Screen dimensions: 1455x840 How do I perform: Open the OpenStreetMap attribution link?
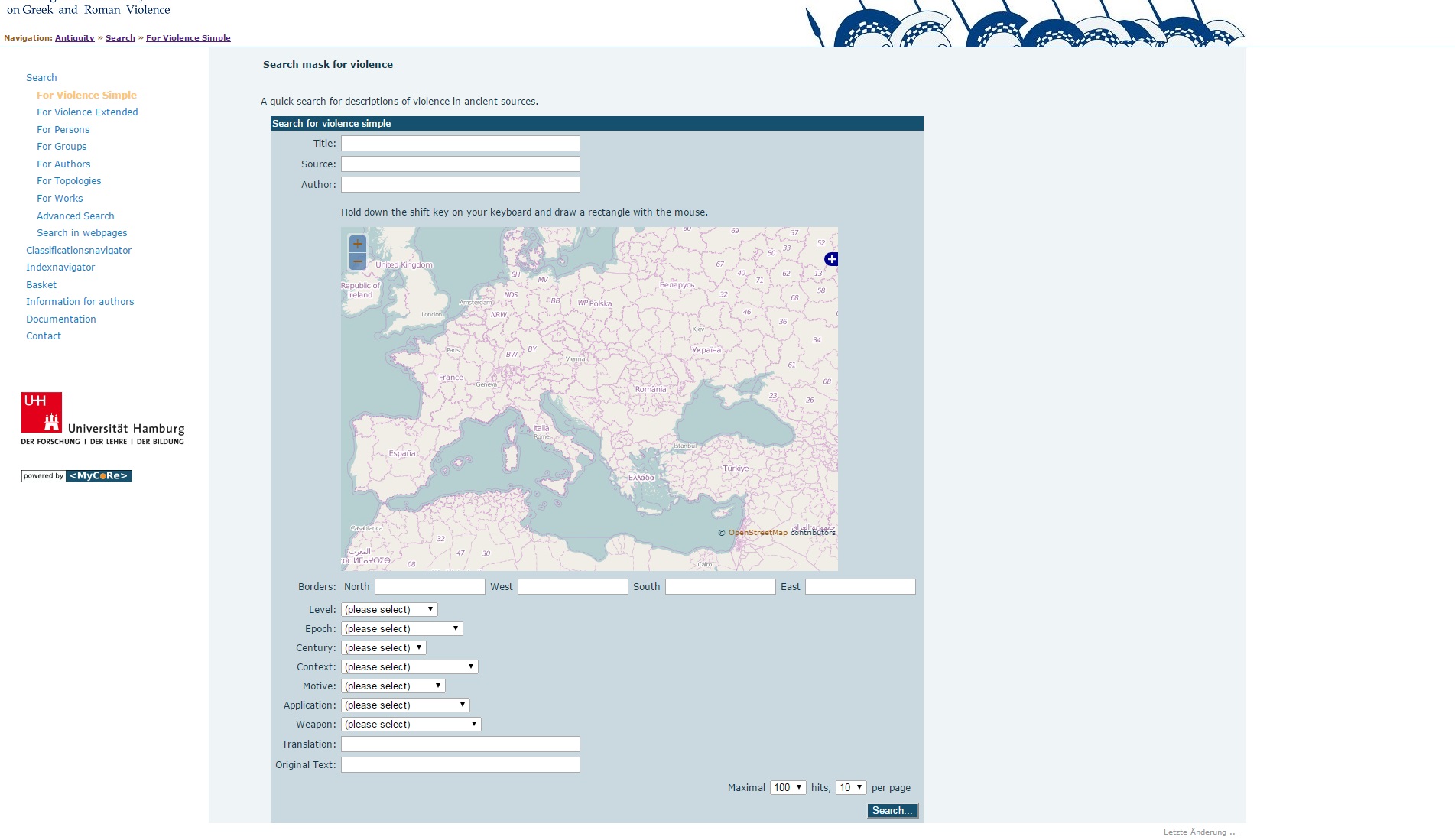[757, 533]
